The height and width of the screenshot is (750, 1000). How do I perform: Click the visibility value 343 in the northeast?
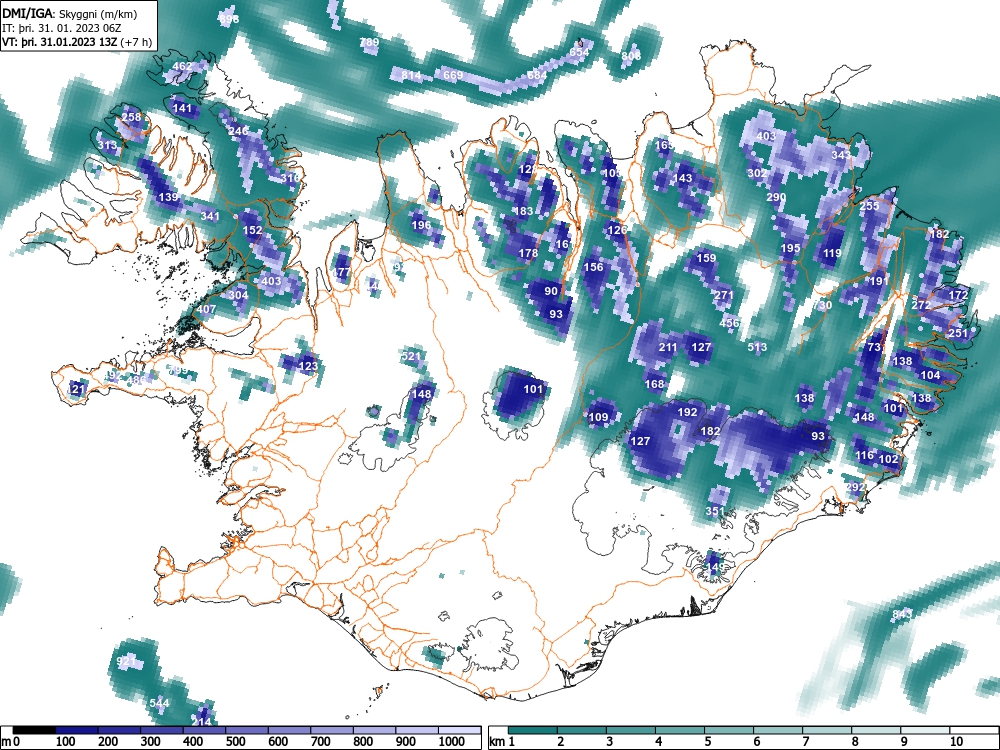(841, 155)
